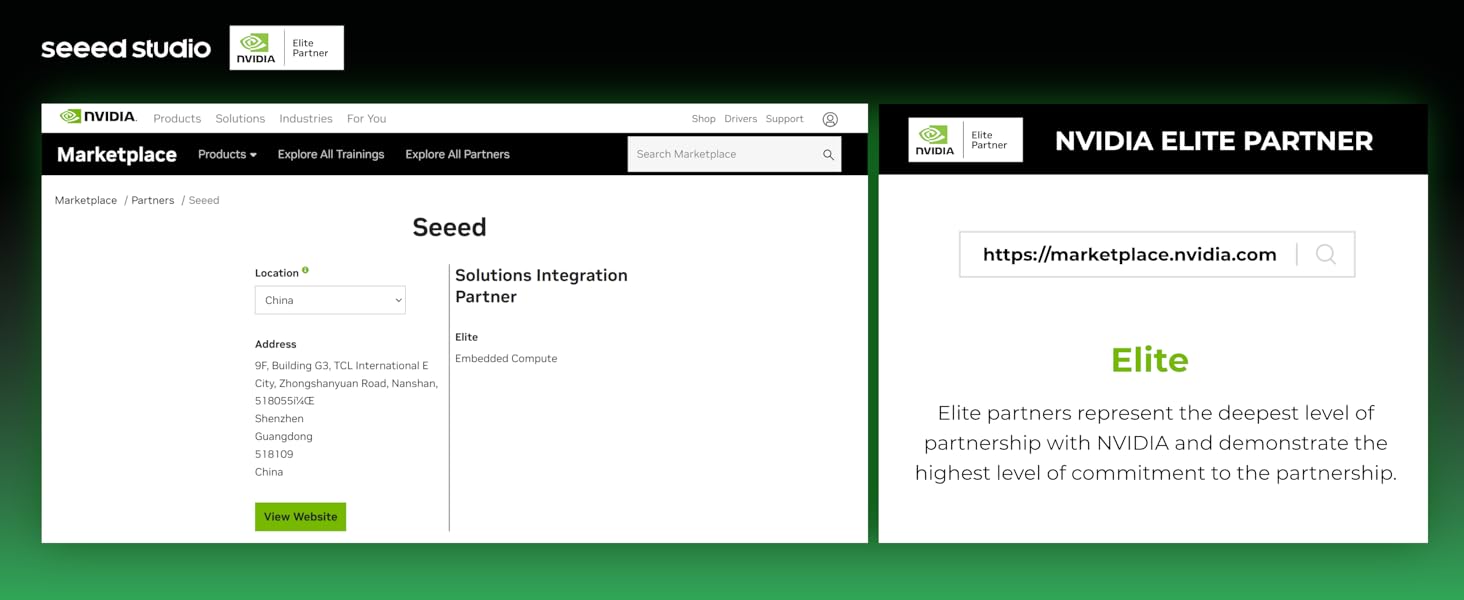
Task: Click the NVIDIA ELITE PARTNER banner title
Action: click(x=1214, y=141)
